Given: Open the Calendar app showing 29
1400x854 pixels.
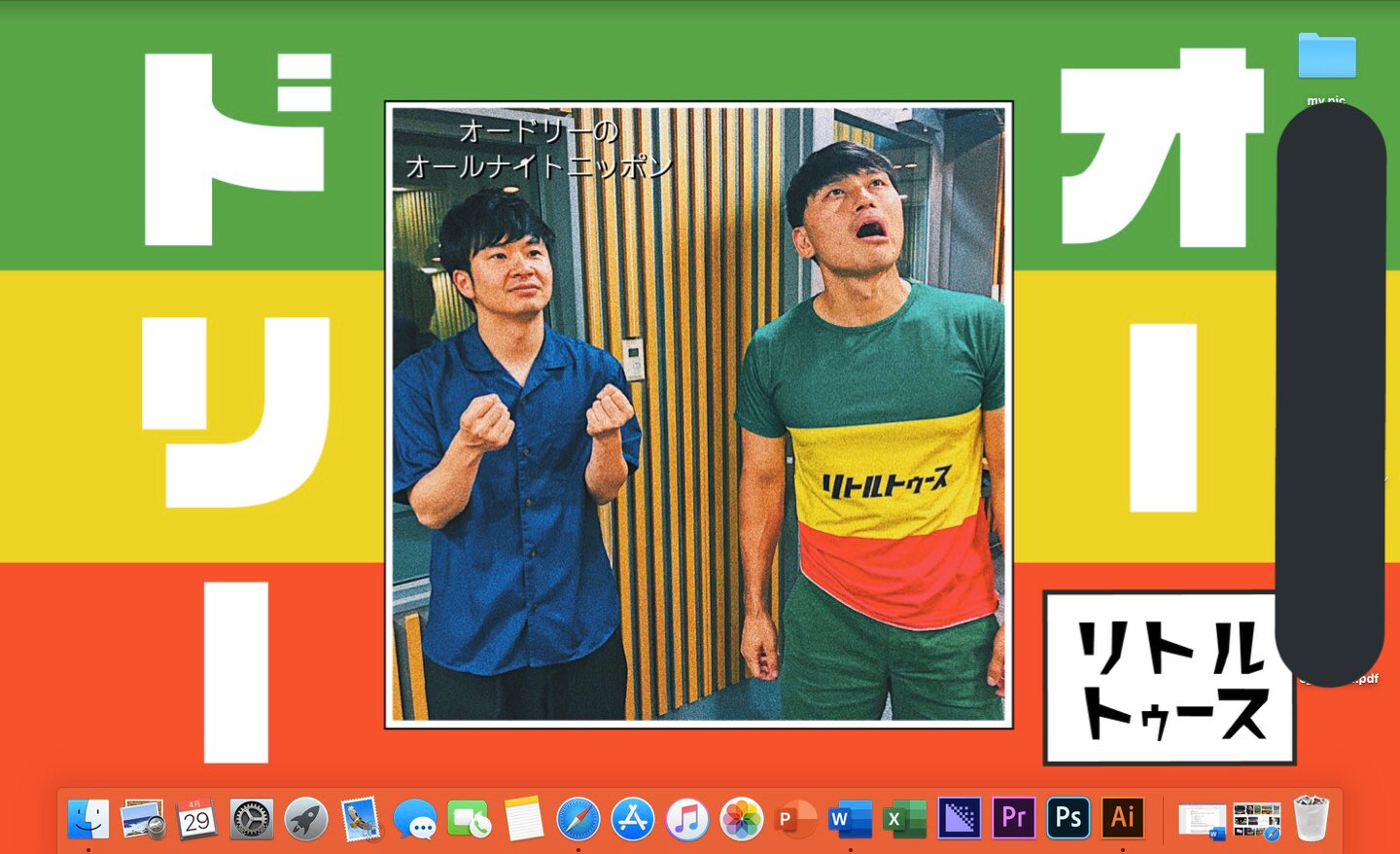Looking at the screenshot, I should (196, 819).
